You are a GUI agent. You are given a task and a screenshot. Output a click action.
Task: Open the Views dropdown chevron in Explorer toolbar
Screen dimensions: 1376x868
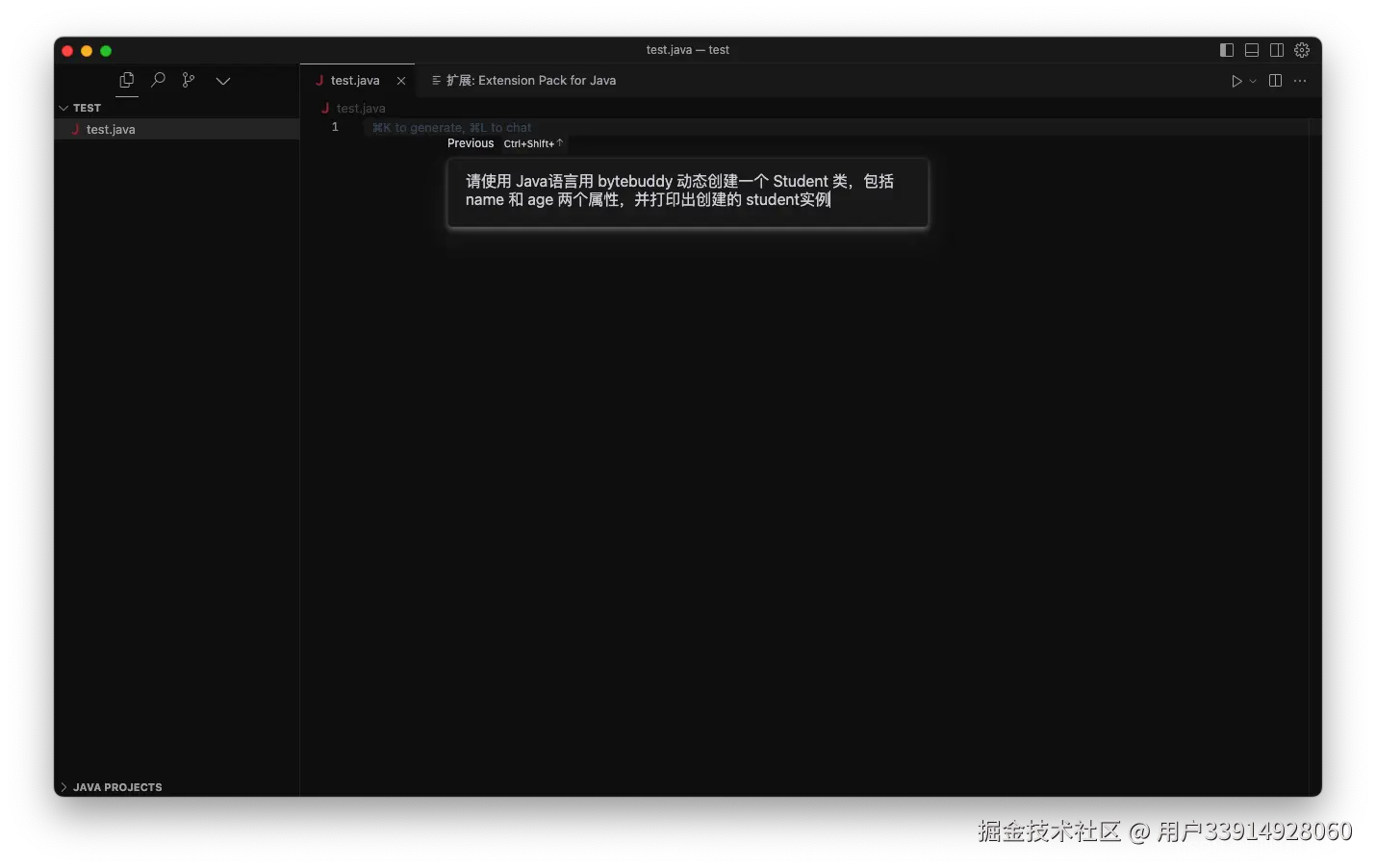coord(223,81)
